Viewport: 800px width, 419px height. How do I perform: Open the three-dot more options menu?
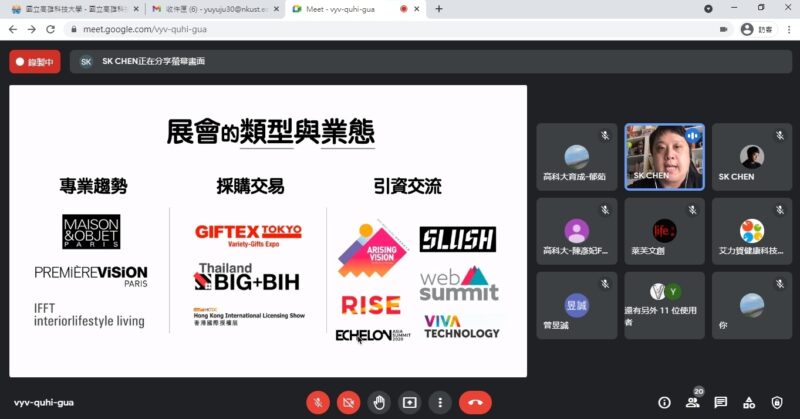pyautogui.click(x=440, y=403)
